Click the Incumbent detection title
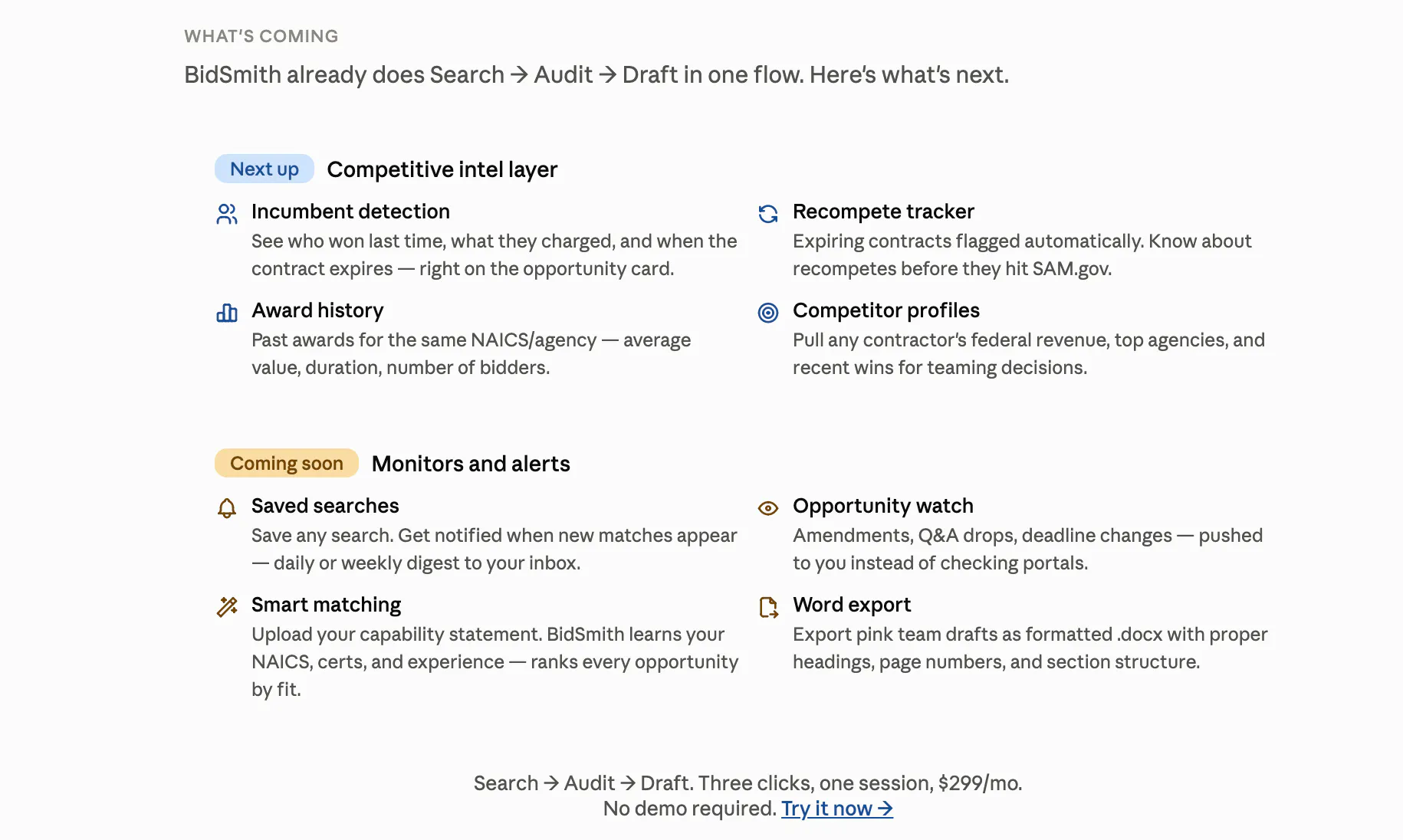1403x840 pixels. pyautogui.click(x=350, y=212)
